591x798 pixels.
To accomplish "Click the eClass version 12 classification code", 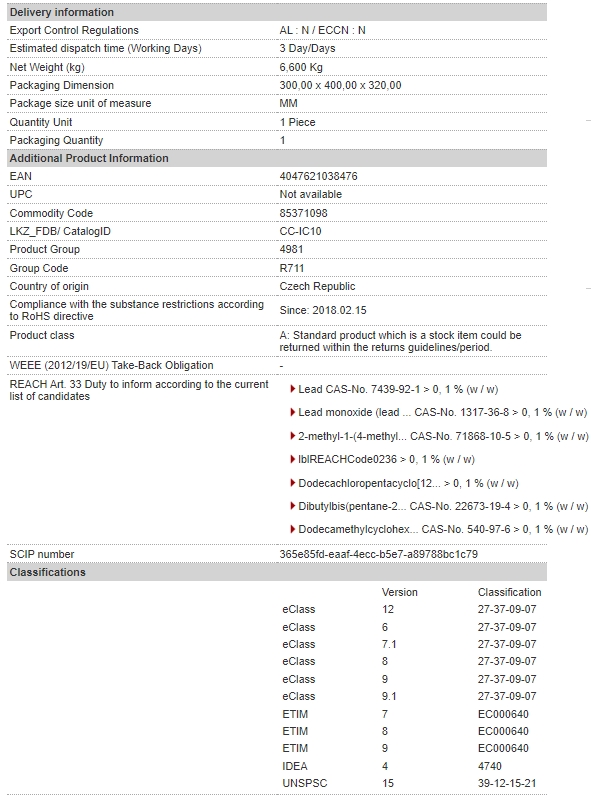I will [506, 609].
